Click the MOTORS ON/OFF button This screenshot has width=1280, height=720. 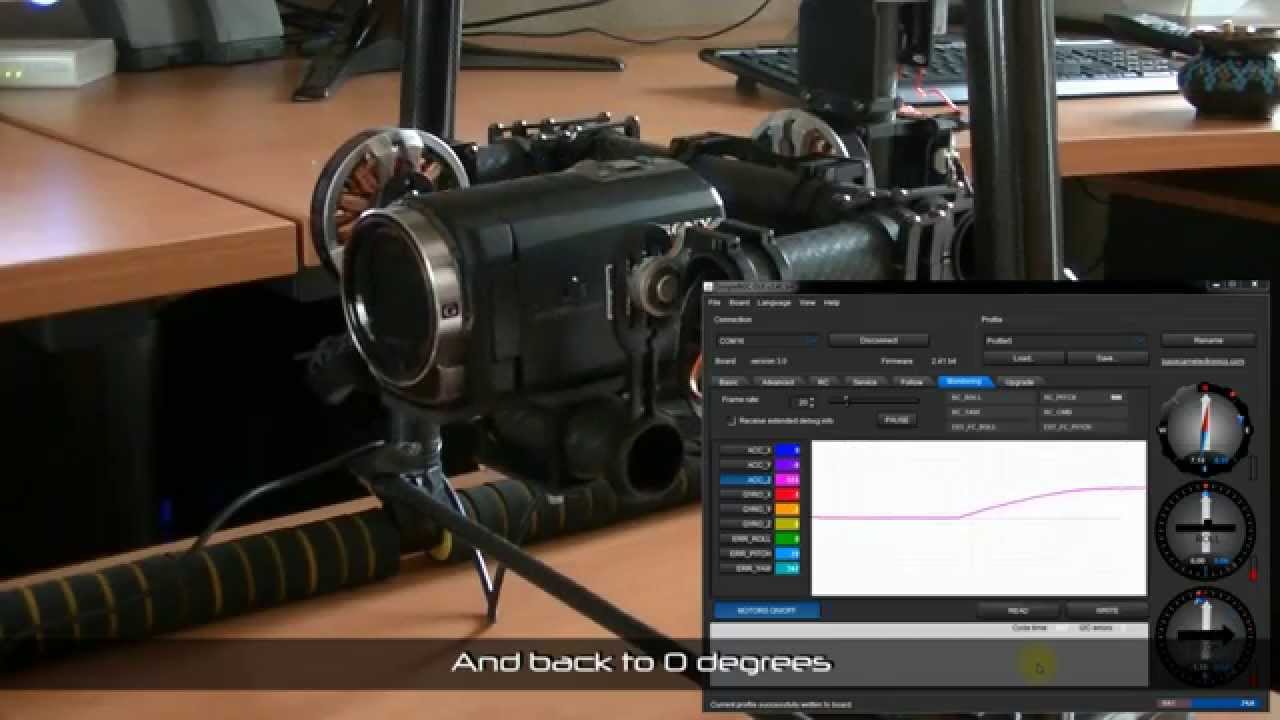(767, 610)
